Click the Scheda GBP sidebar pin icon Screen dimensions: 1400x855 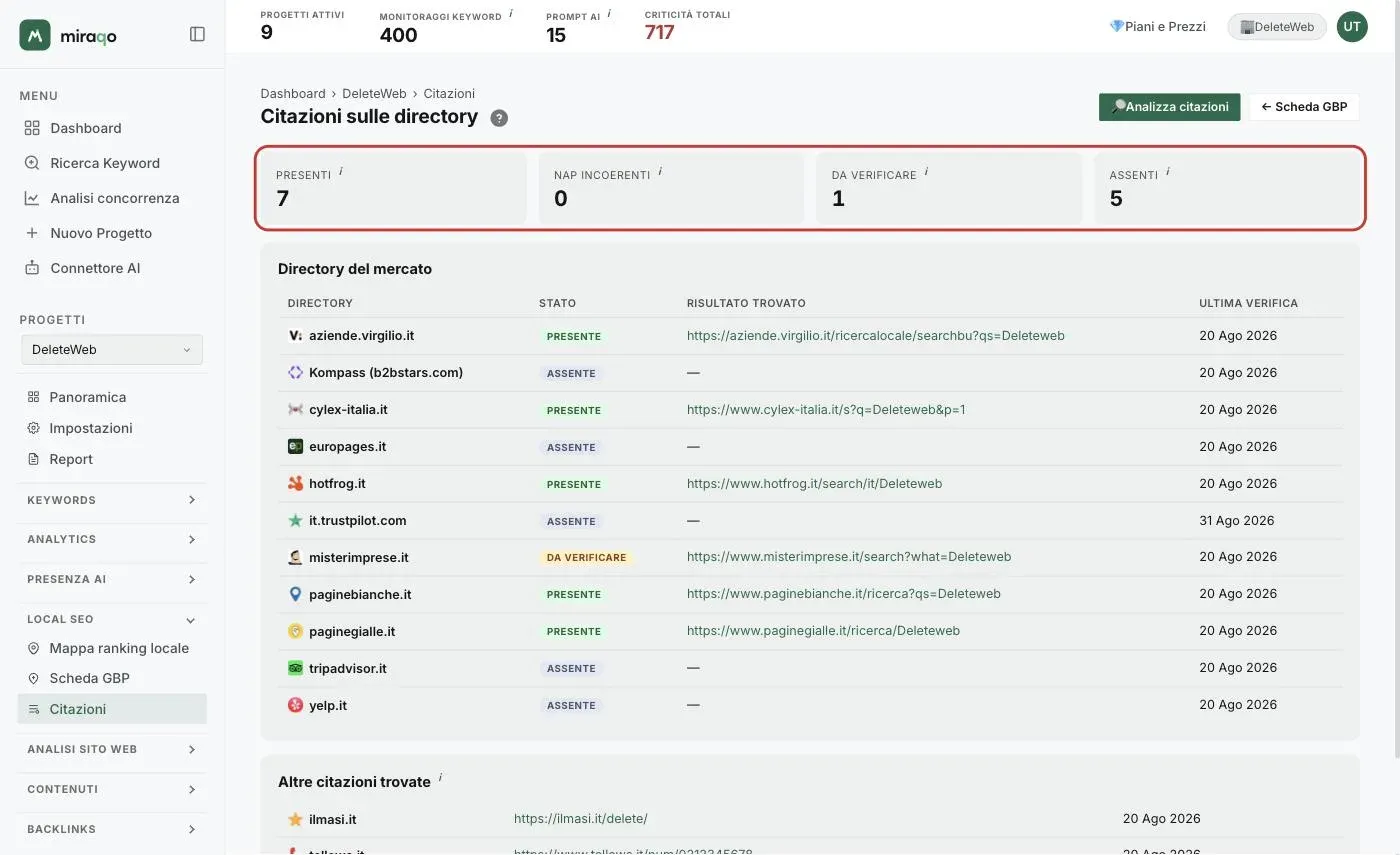click(33, 678)
